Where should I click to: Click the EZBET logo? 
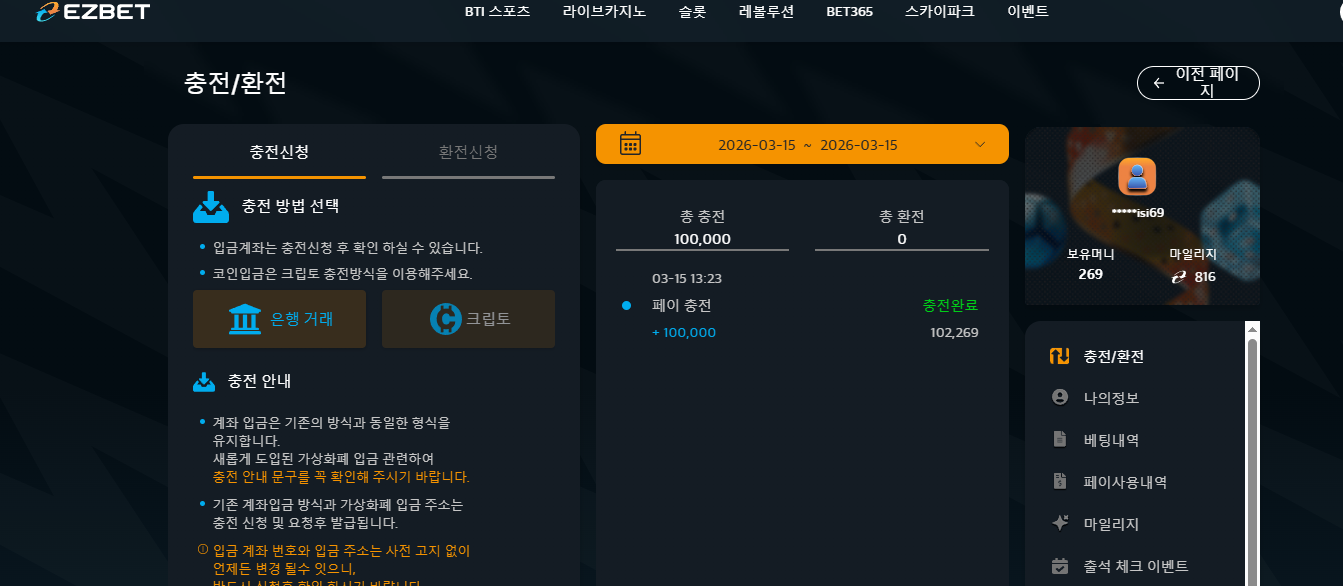click(x=91, y=12)
